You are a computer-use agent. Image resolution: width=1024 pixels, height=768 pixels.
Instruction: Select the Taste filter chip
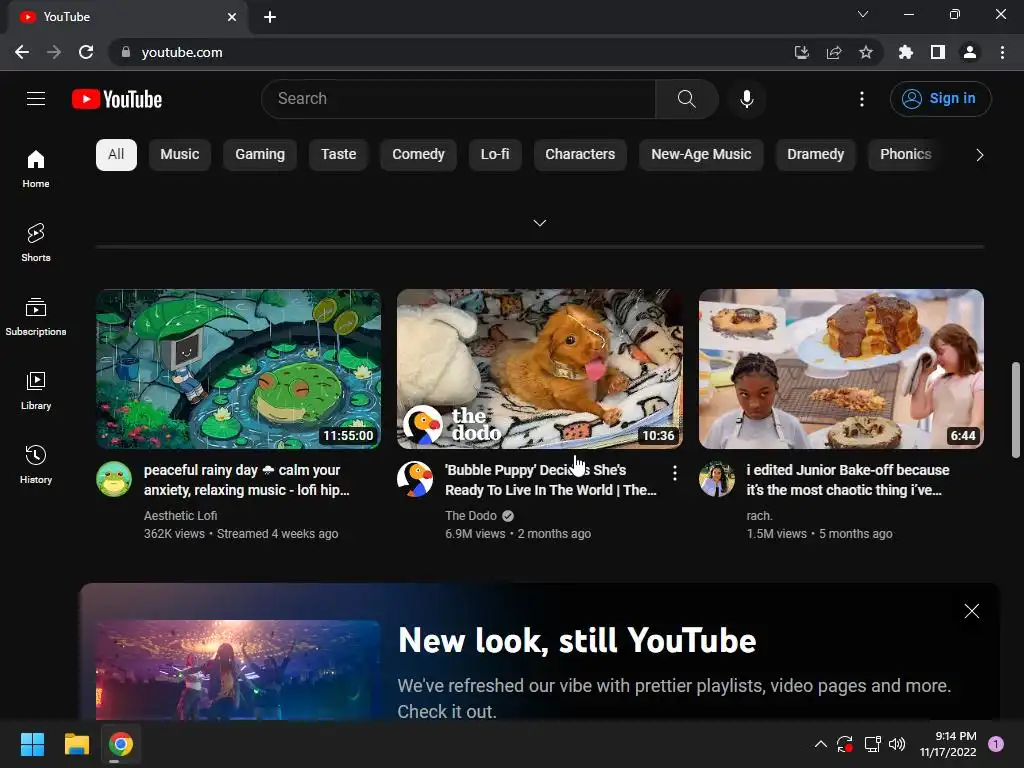point(338,155)
